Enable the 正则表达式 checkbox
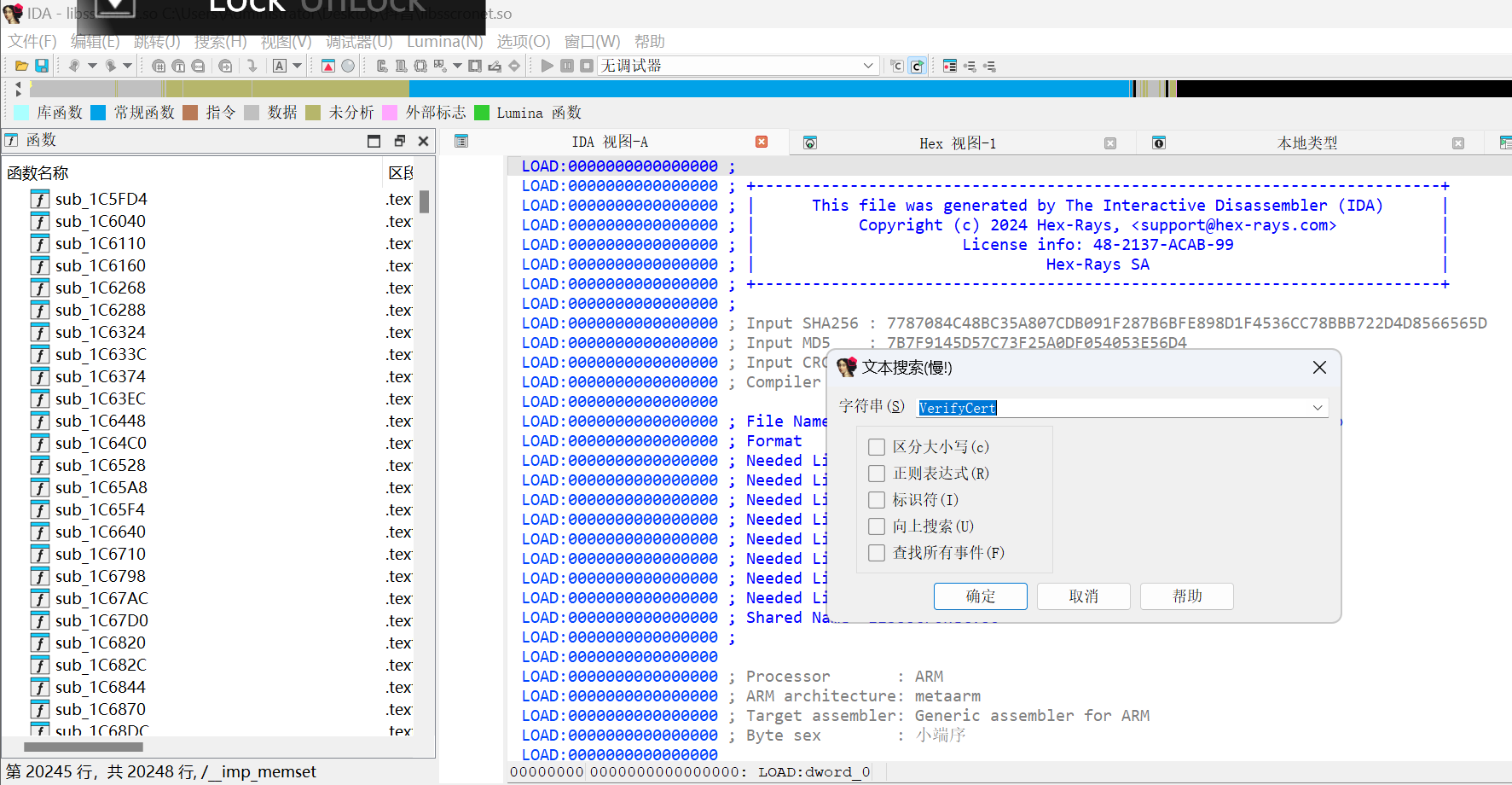Viewport: 1512px width, 785px height. pos(877,474)
